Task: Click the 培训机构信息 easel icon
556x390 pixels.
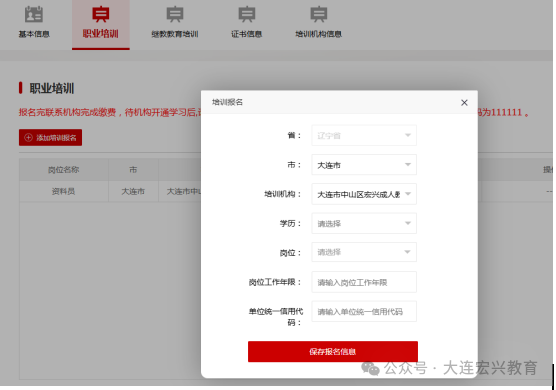Action: (319, 14)
